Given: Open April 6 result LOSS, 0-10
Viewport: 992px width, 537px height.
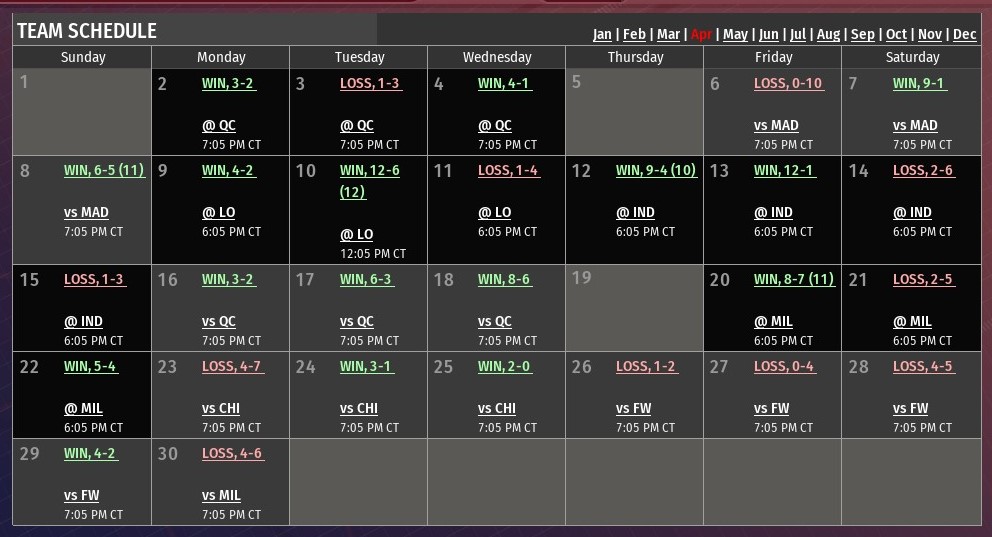Looking at the screenshot, I should [788, 83].
